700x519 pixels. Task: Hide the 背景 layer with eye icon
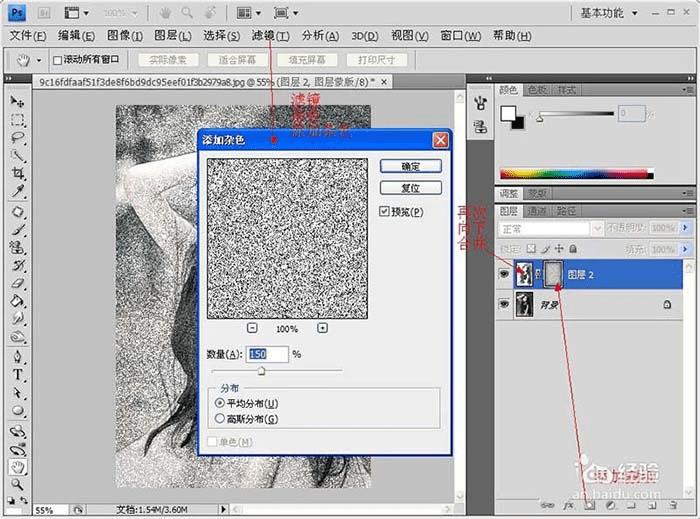click(x=504, y=304)
